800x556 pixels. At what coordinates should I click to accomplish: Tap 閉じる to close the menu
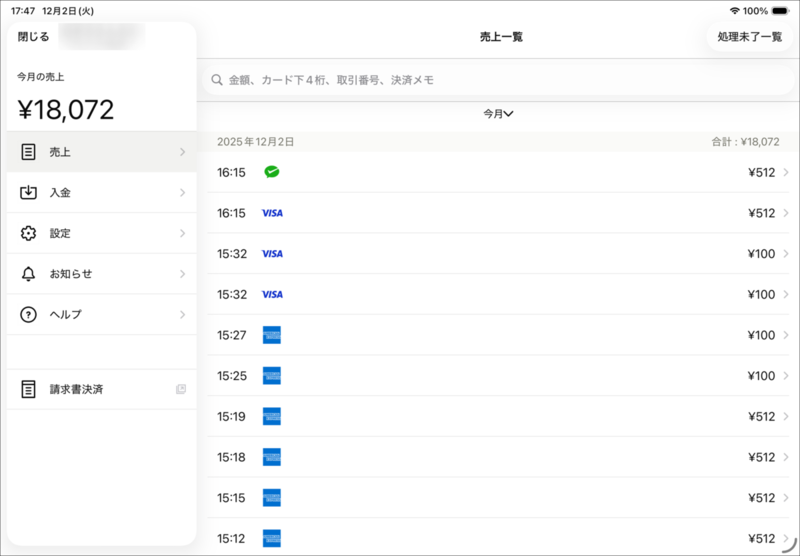(x=34, y=37)
